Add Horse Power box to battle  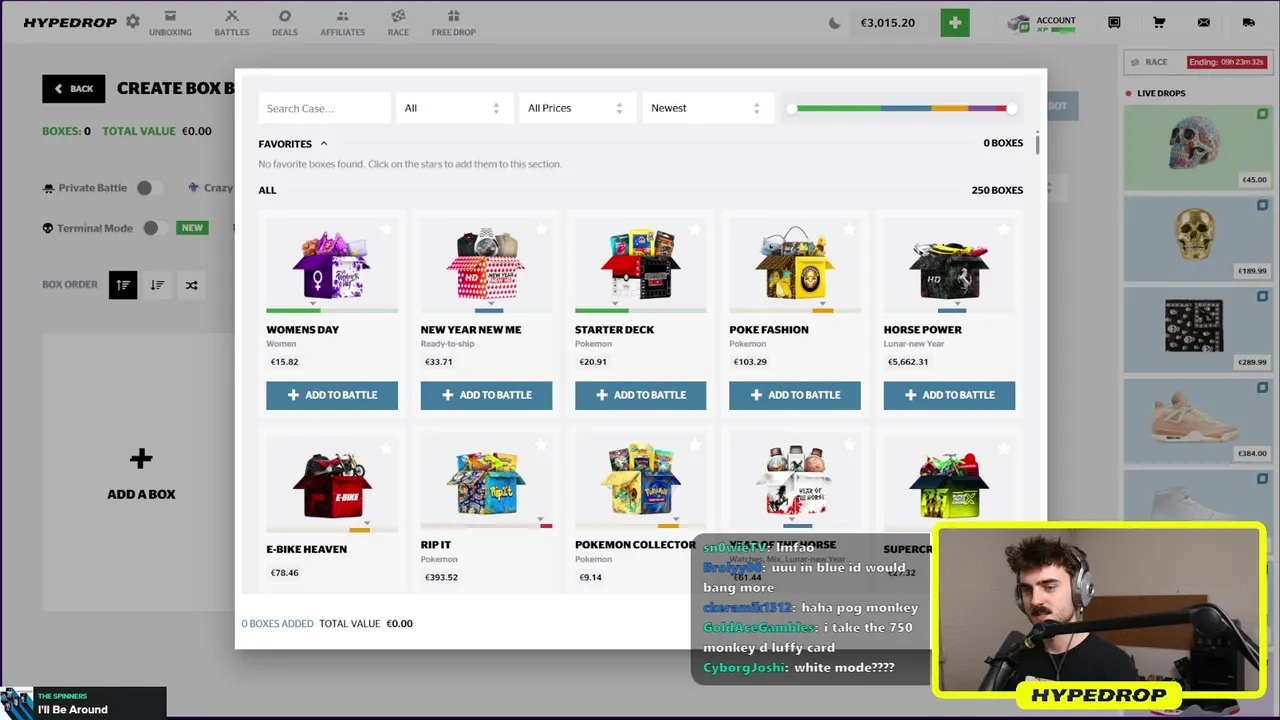click(x=949, y=395)
